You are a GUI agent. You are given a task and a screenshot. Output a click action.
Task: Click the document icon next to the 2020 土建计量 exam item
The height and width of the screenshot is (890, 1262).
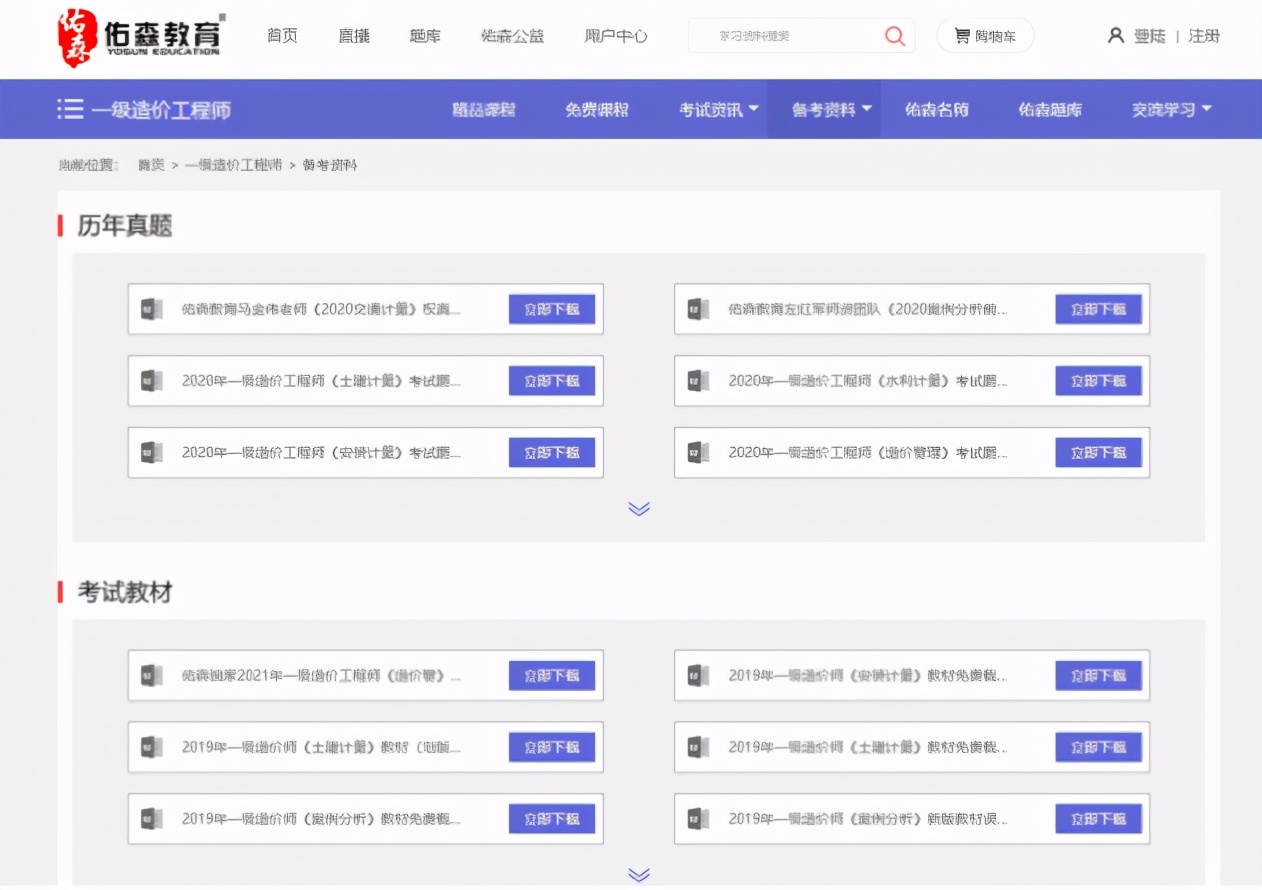tap(153, 381)
